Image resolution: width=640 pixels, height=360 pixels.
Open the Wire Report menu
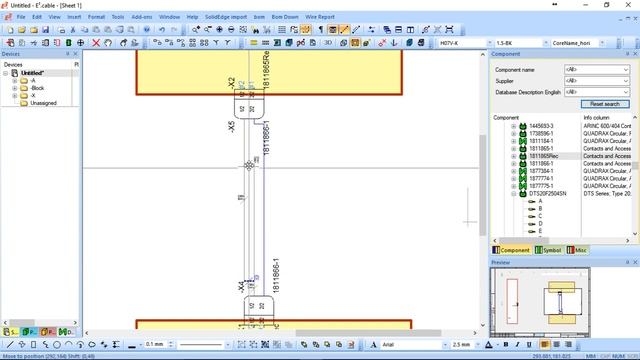(x=320, y=17)
